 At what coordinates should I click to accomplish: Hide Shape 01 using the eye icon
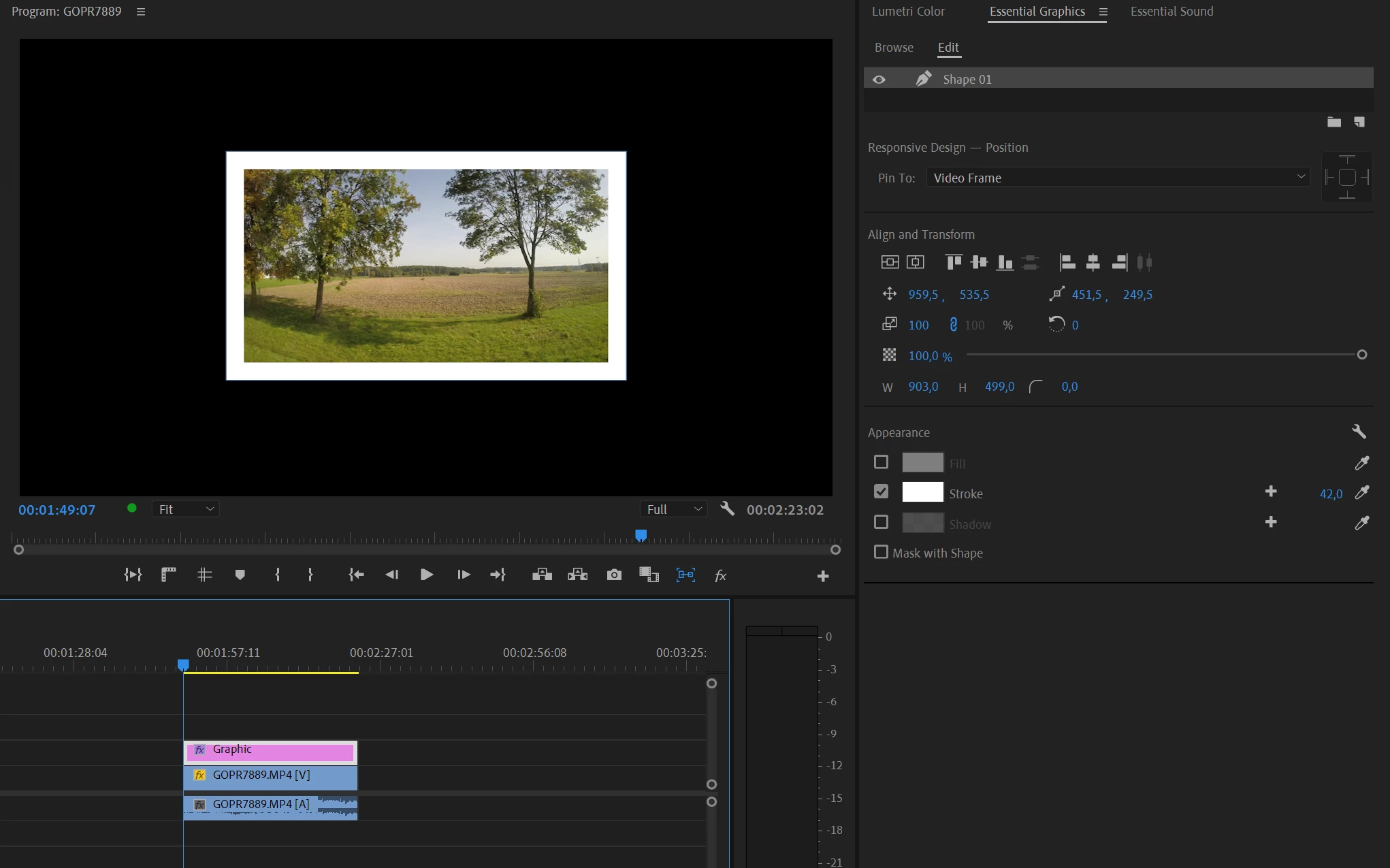879,80
